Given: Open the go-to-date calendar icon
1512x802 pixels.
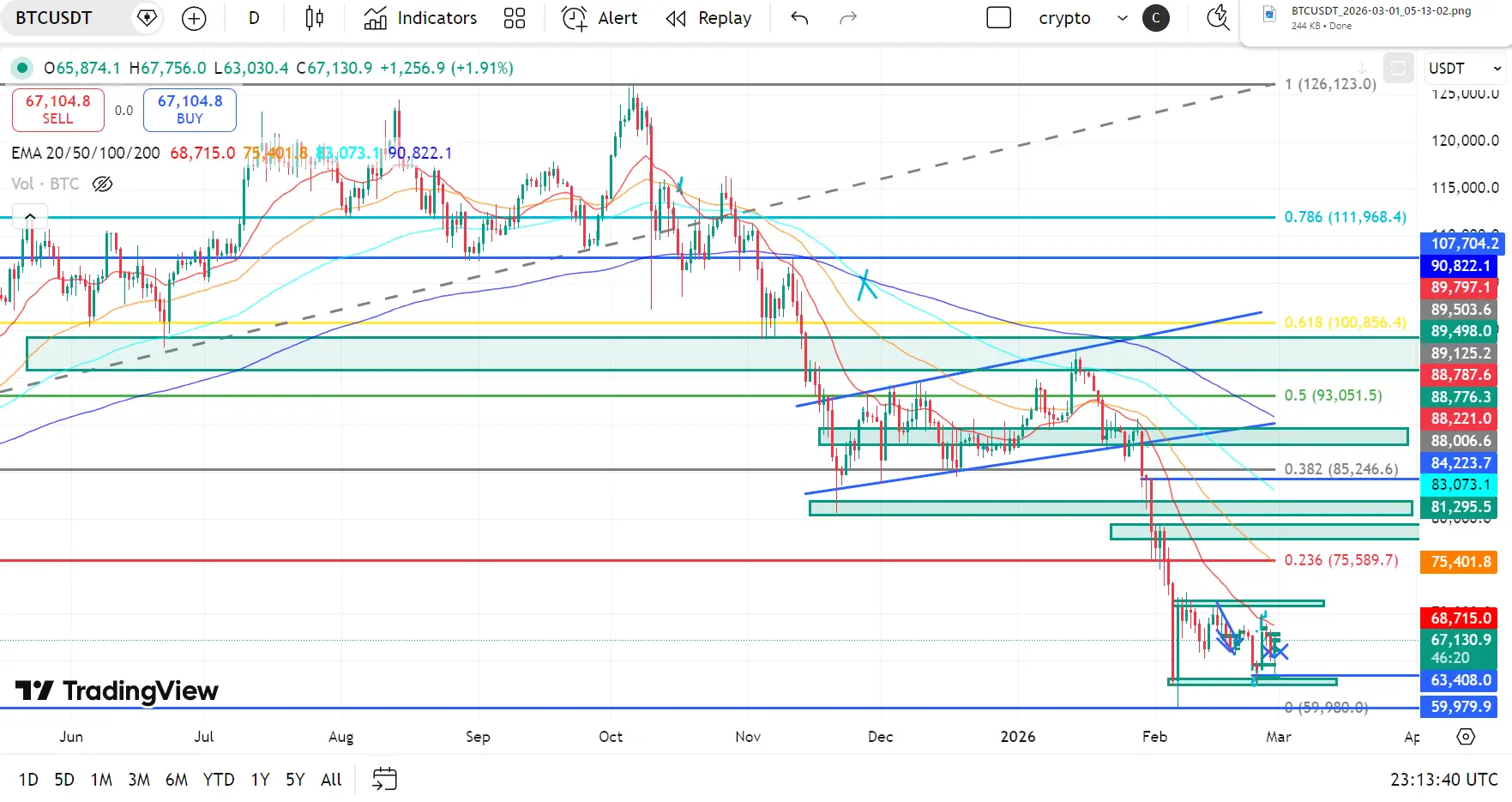Looking at the screenshot, I should point(385,779).
